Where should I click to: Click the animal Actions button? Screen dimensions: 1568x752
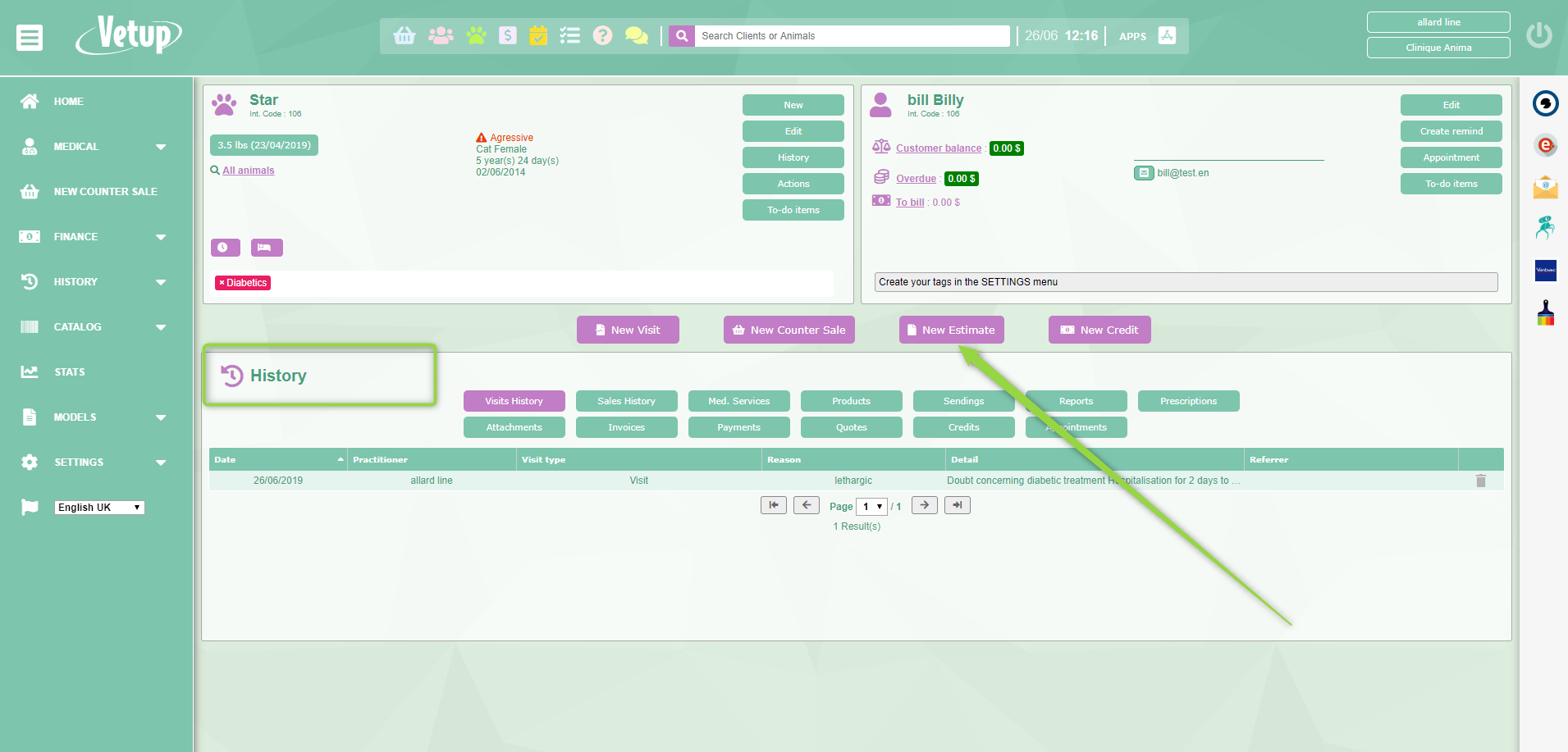(x=793, y=184)
